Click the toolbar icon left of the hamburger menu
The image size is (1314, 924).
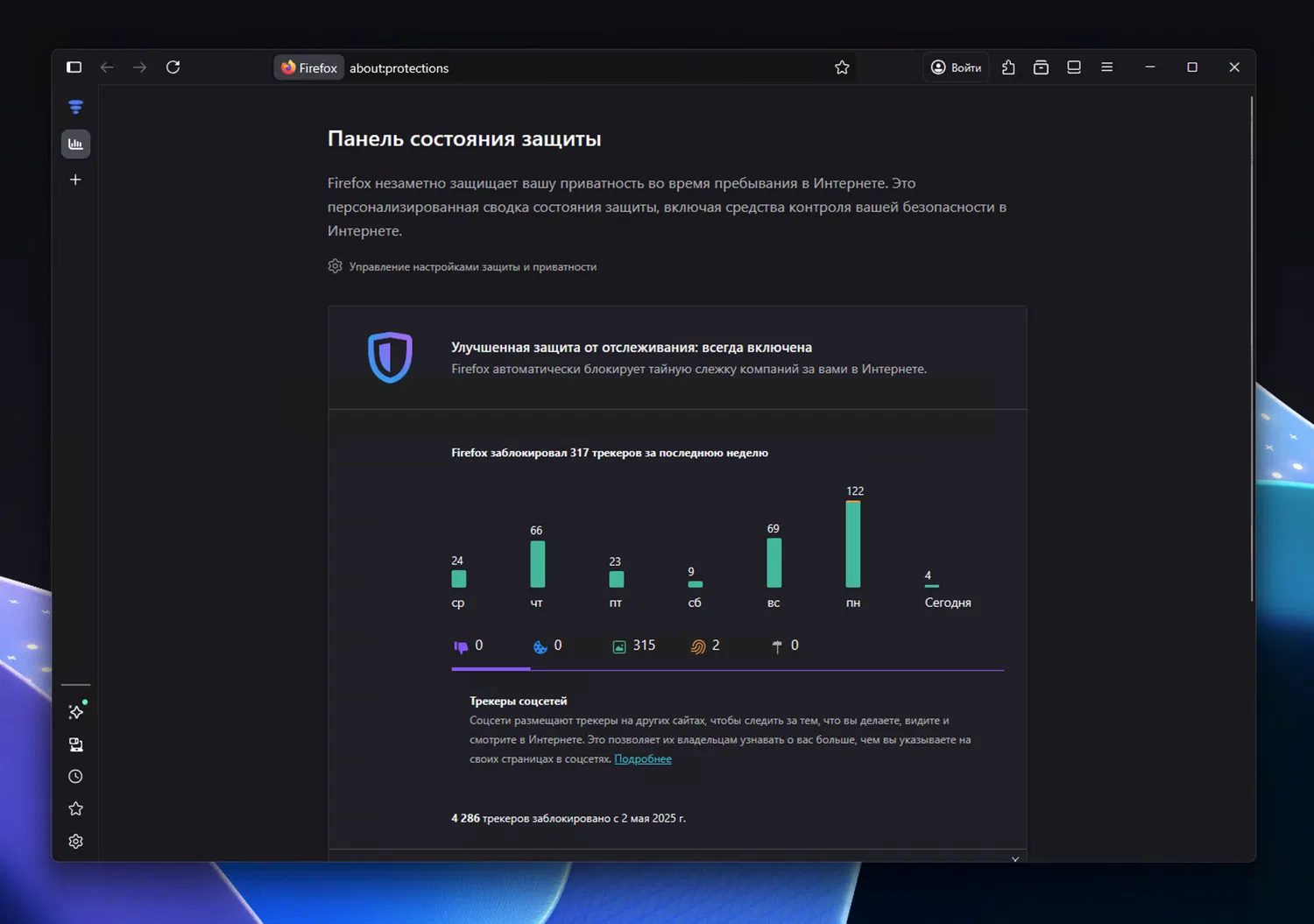[x=1074, y=67]
